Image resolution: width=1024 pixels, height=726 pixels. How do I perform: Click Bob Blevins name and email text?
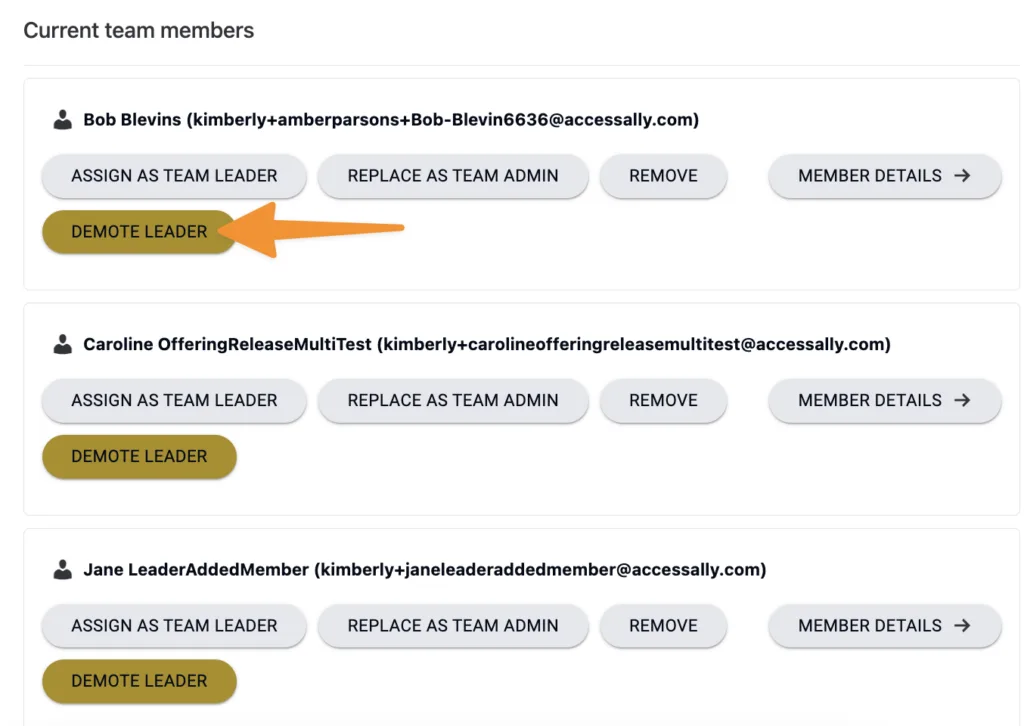[x=390, y=120]
